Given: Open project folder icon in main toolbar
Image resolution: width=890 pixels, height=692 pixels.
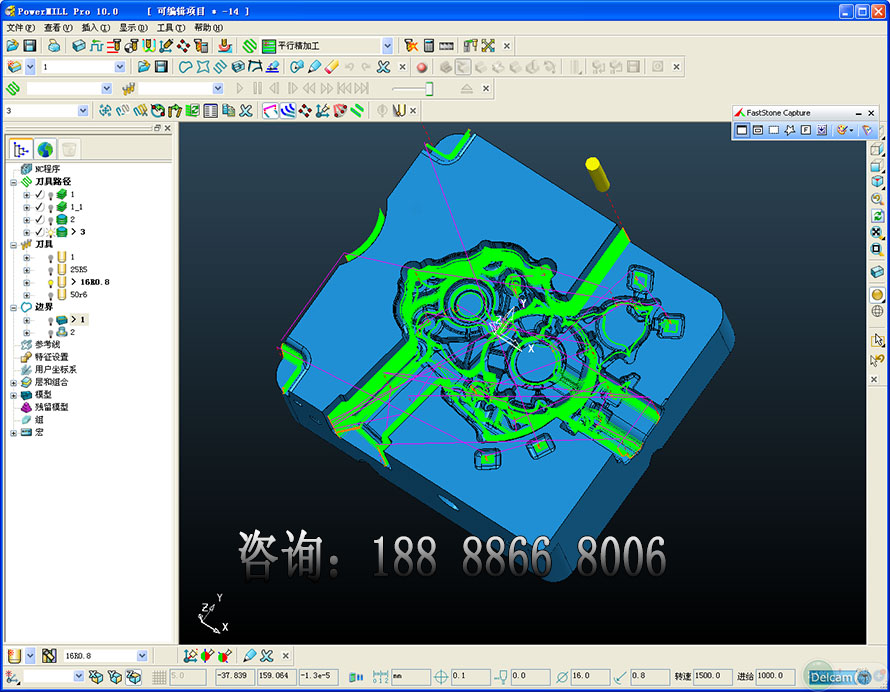Looking at the screenshot, I should [12, 46].
